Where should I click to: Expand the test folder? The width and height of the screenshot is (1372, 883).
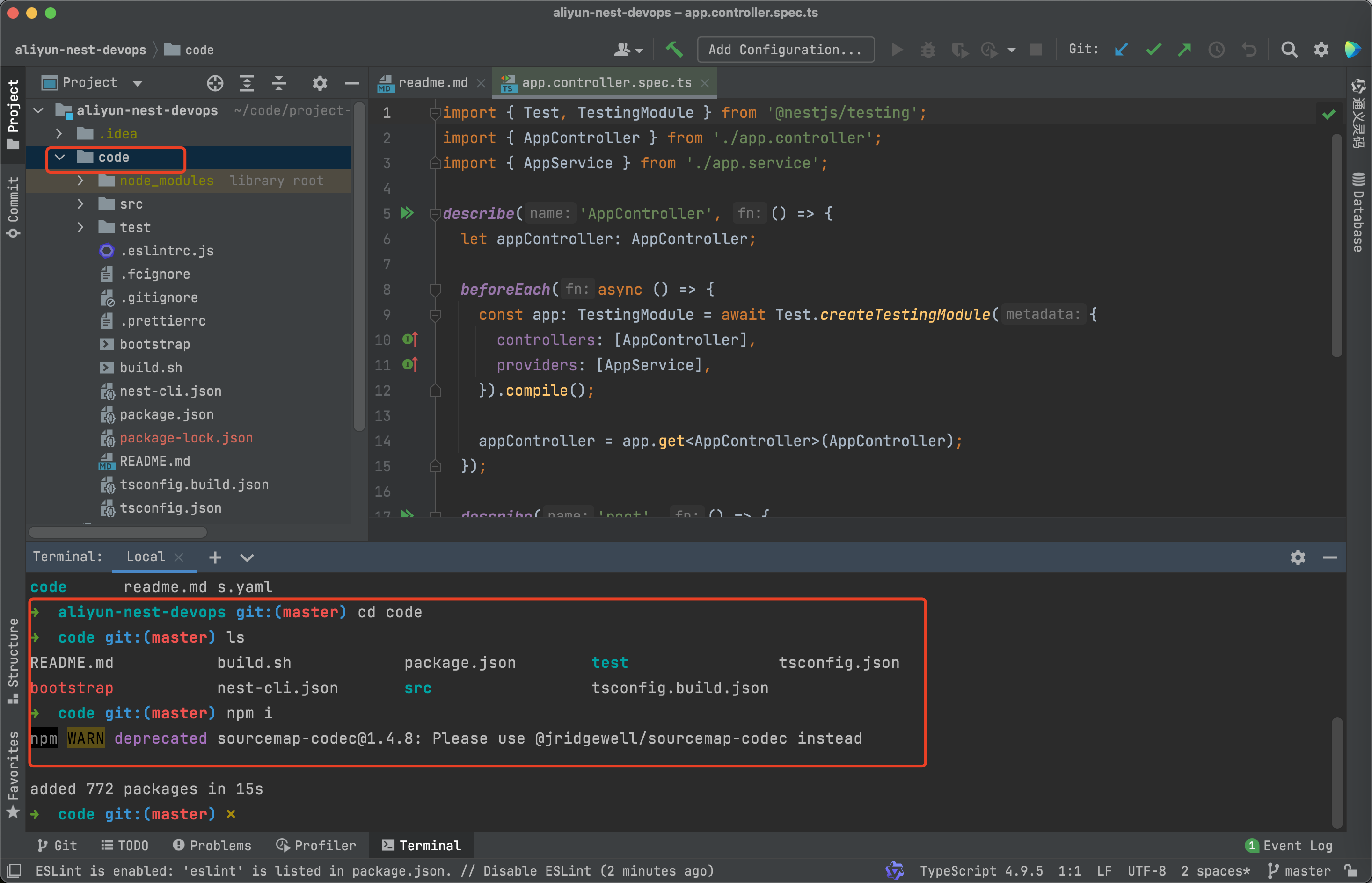coord(80,228)
